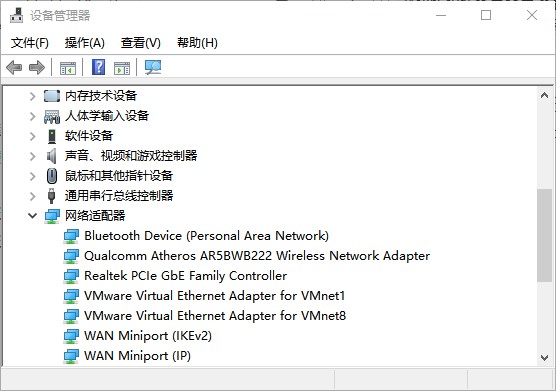Expand the 内存技术设备 category

(x=33, y=96)
